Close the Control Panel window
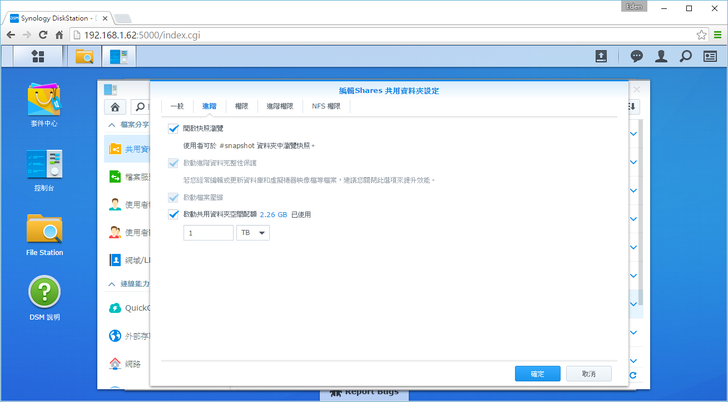Viewport: 728px width, 402px height. (637, 90)
